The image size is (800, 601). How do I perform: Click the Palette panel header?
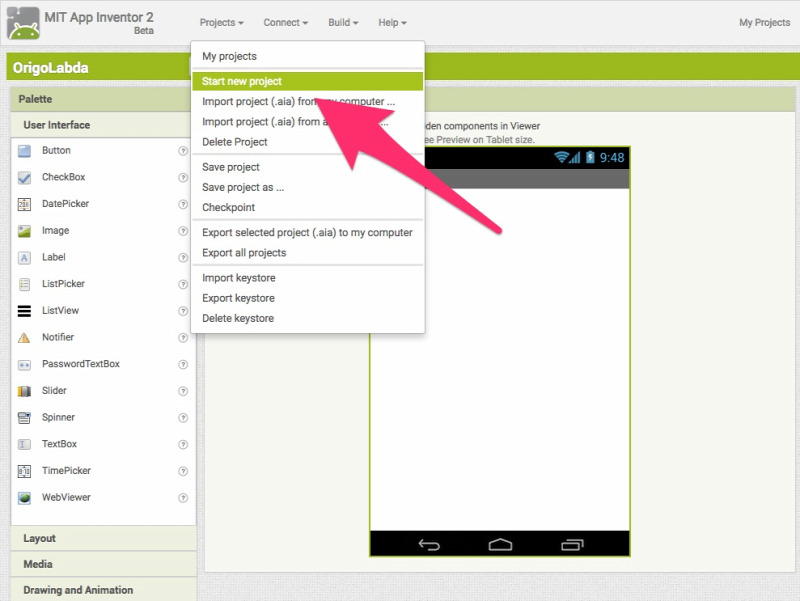[x=103, y=99]
